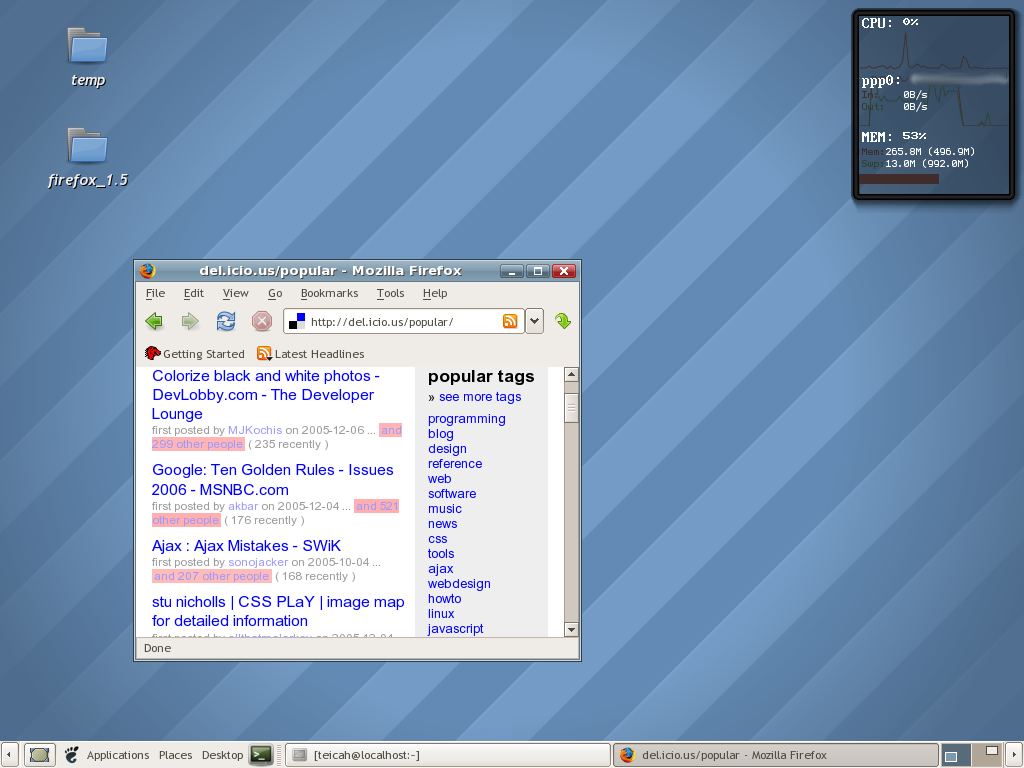Open the Help menu
Viewport: 1024px width, 768px height.
tap(435, 293)
